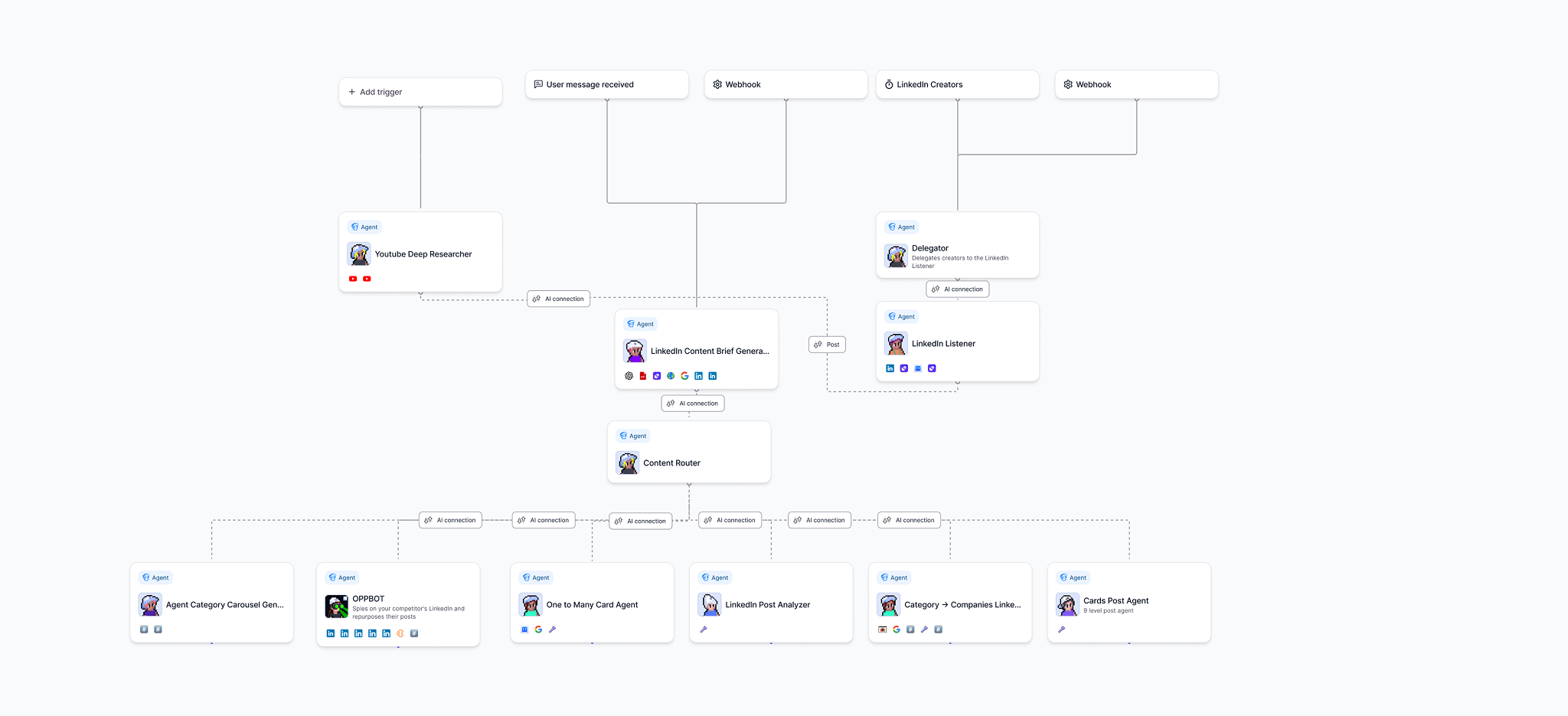
Task: Click the orange circular icon in OPPBOT node
Action: point(400,633)
